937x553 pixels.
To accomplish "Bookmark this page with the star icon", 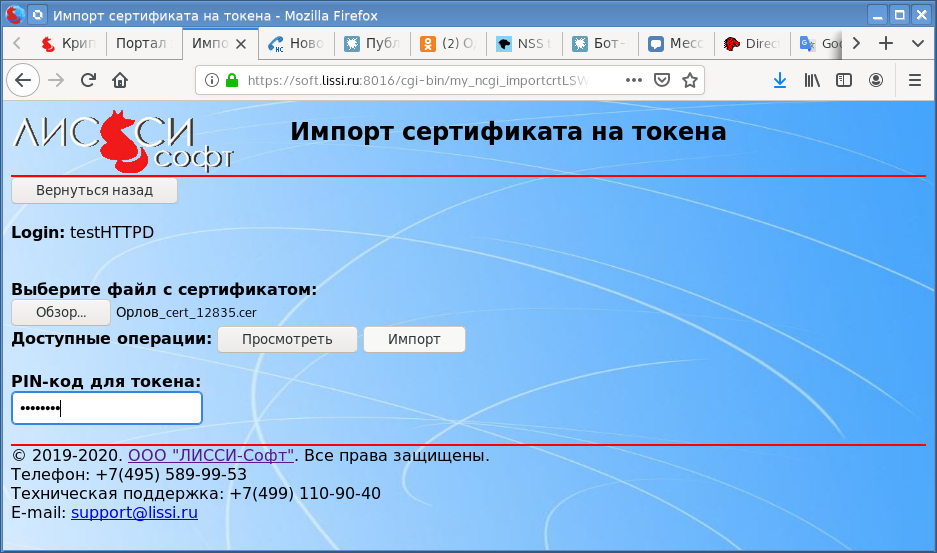I will [x=689, y=80].
